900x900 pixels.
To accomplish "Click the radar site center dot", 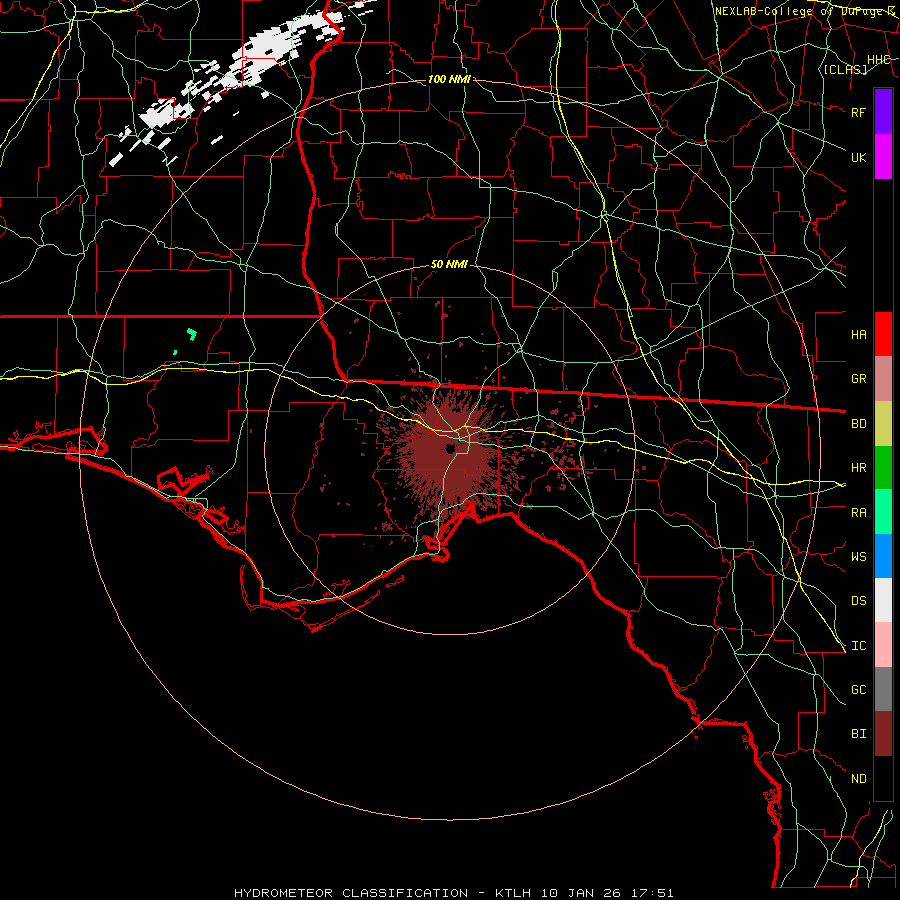I will (451, 448).
